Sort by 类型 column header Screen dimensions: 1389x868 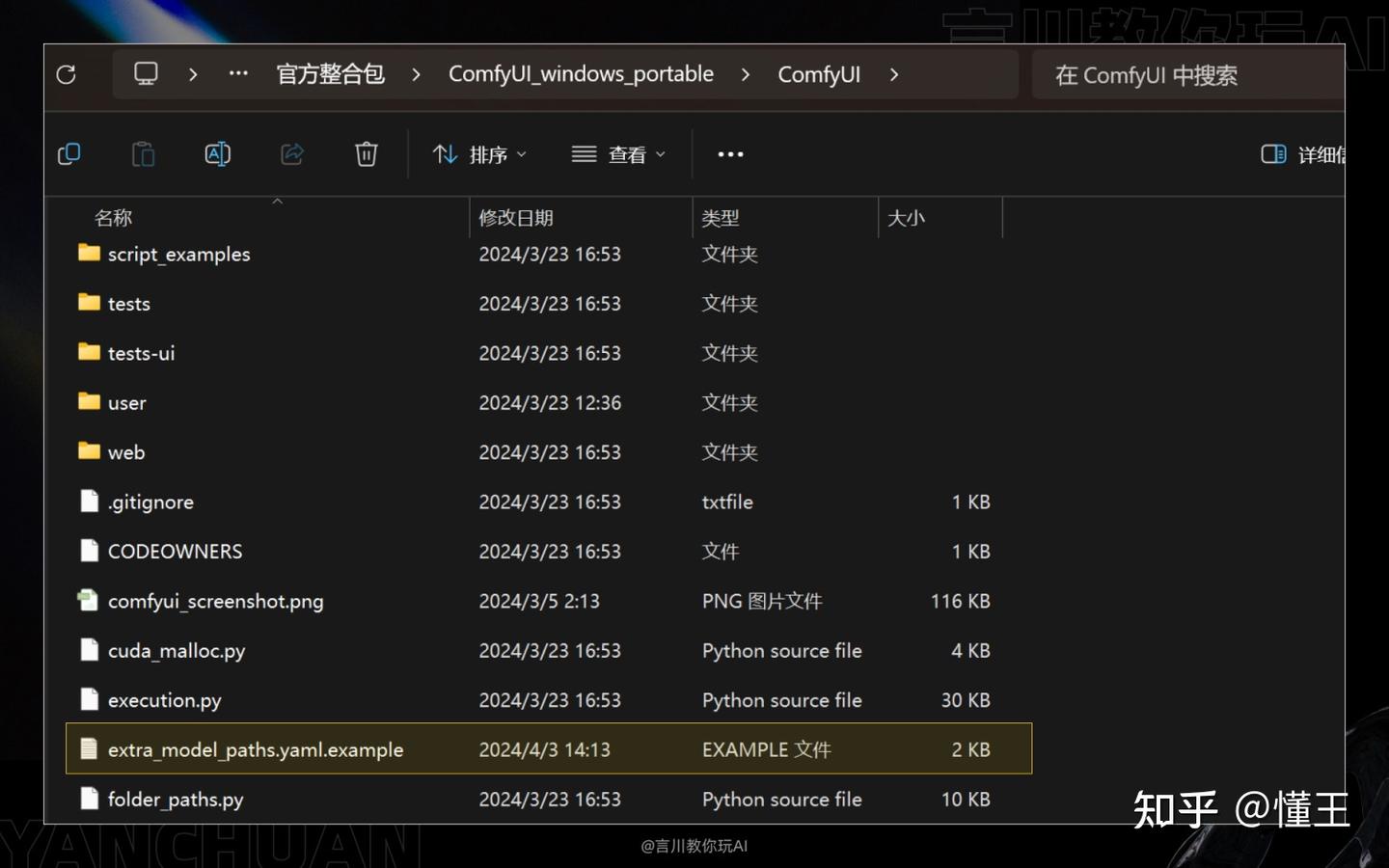[721, 218]
